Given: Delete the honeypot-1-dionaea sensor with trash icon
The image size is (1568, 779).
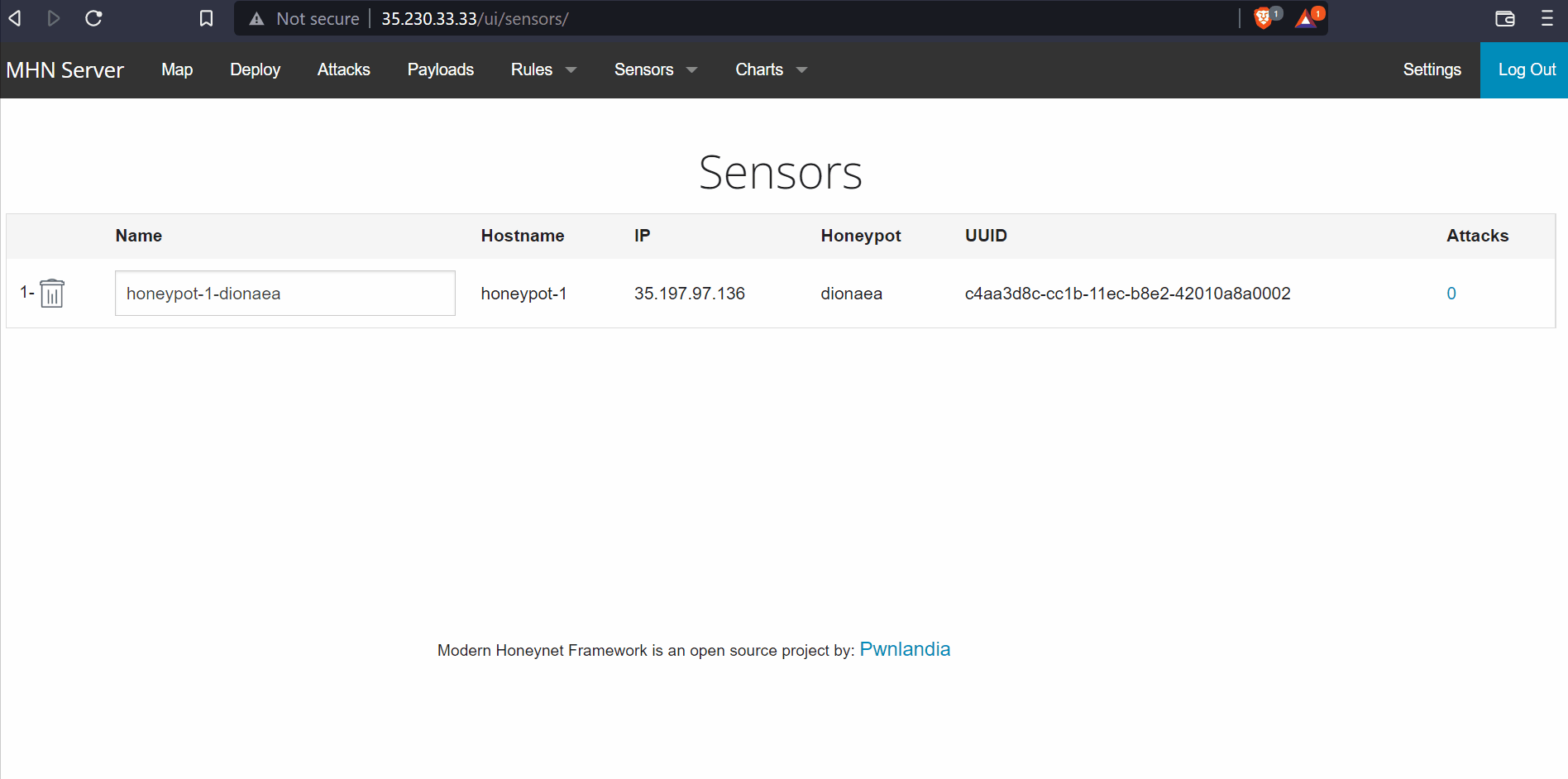Looking at the screenshot, I should [52, 293].
